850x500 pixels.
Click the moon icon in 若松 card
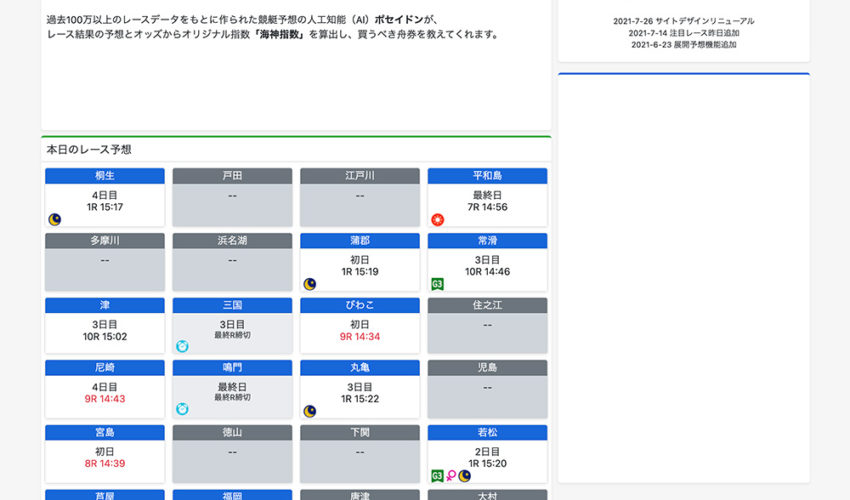click(464, 475)
